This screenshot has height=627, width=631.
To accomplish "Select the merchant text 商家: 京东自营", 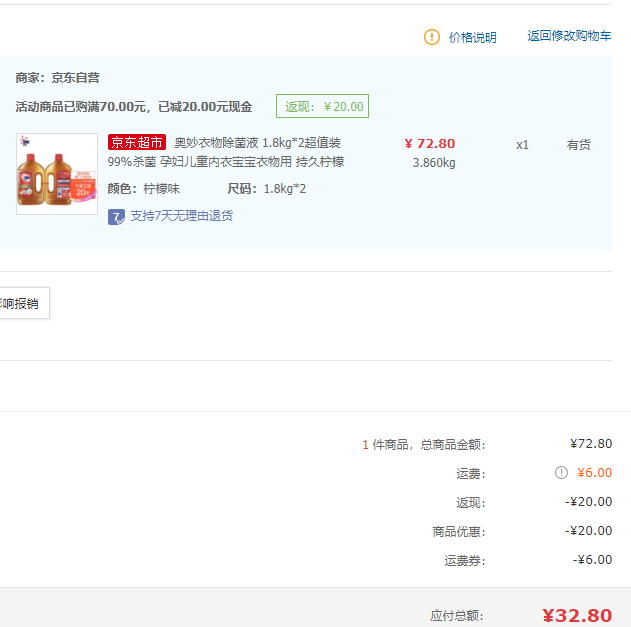I will (x=58, y=78).
